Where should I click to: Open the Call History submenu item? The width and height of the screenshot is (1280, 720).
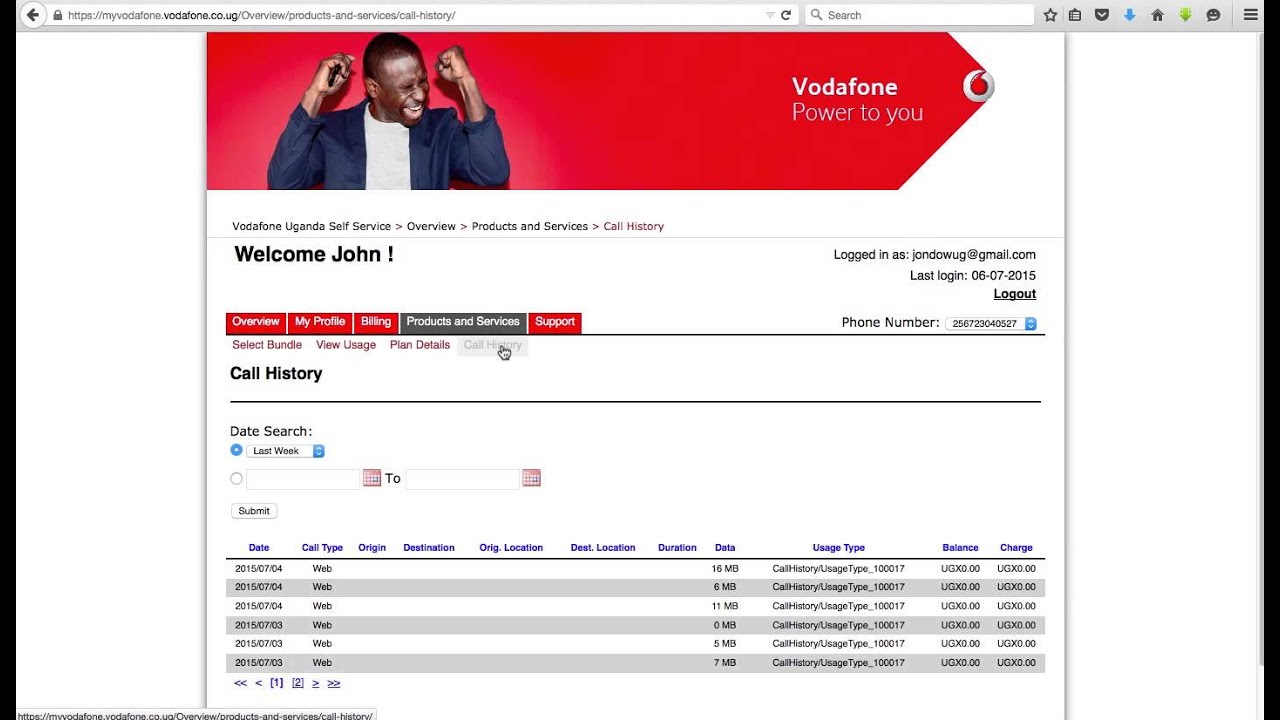(x=493, y=345)
